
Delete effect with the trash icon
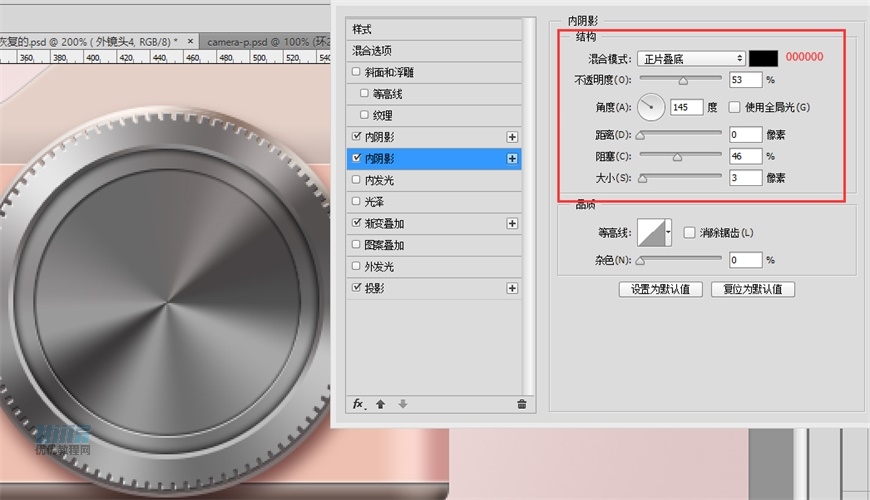pyautogui.click(x=522, y=404)
